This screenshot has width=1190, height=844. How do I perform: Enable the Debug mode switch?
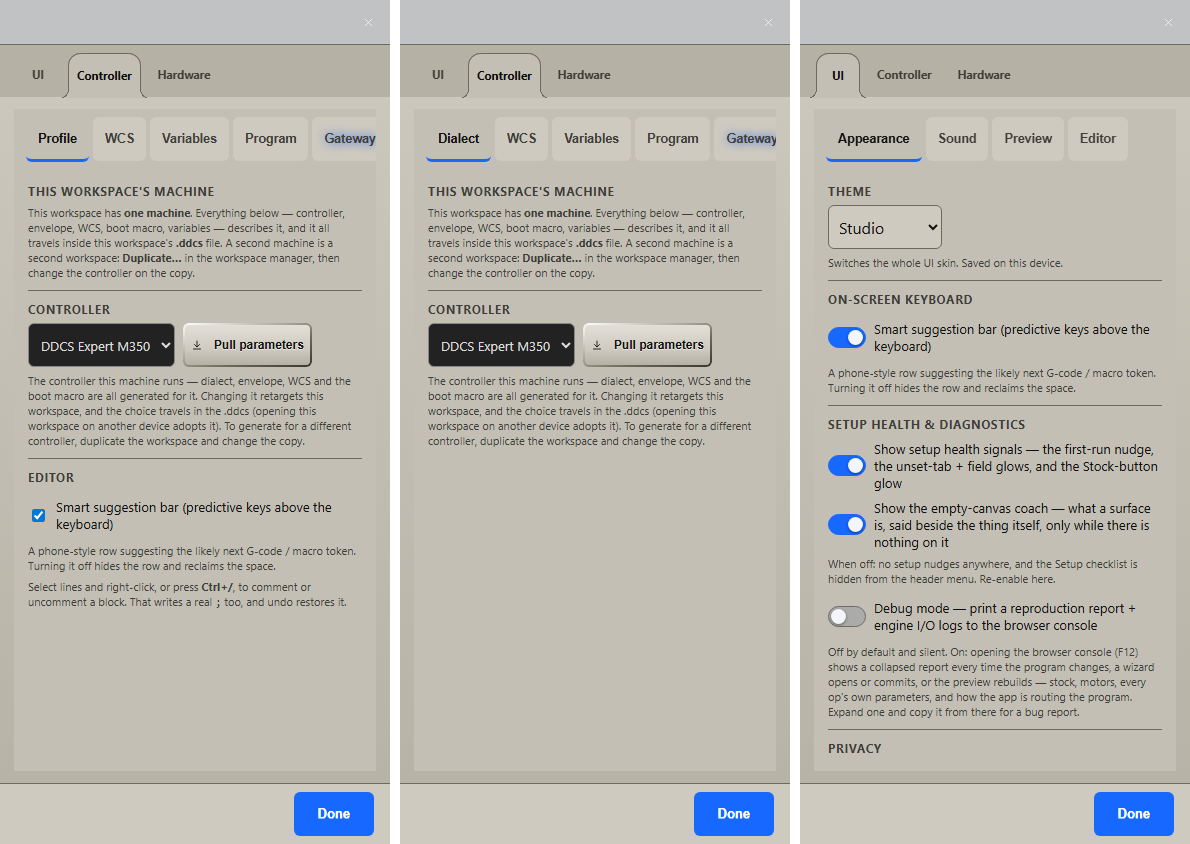[847, 616]
